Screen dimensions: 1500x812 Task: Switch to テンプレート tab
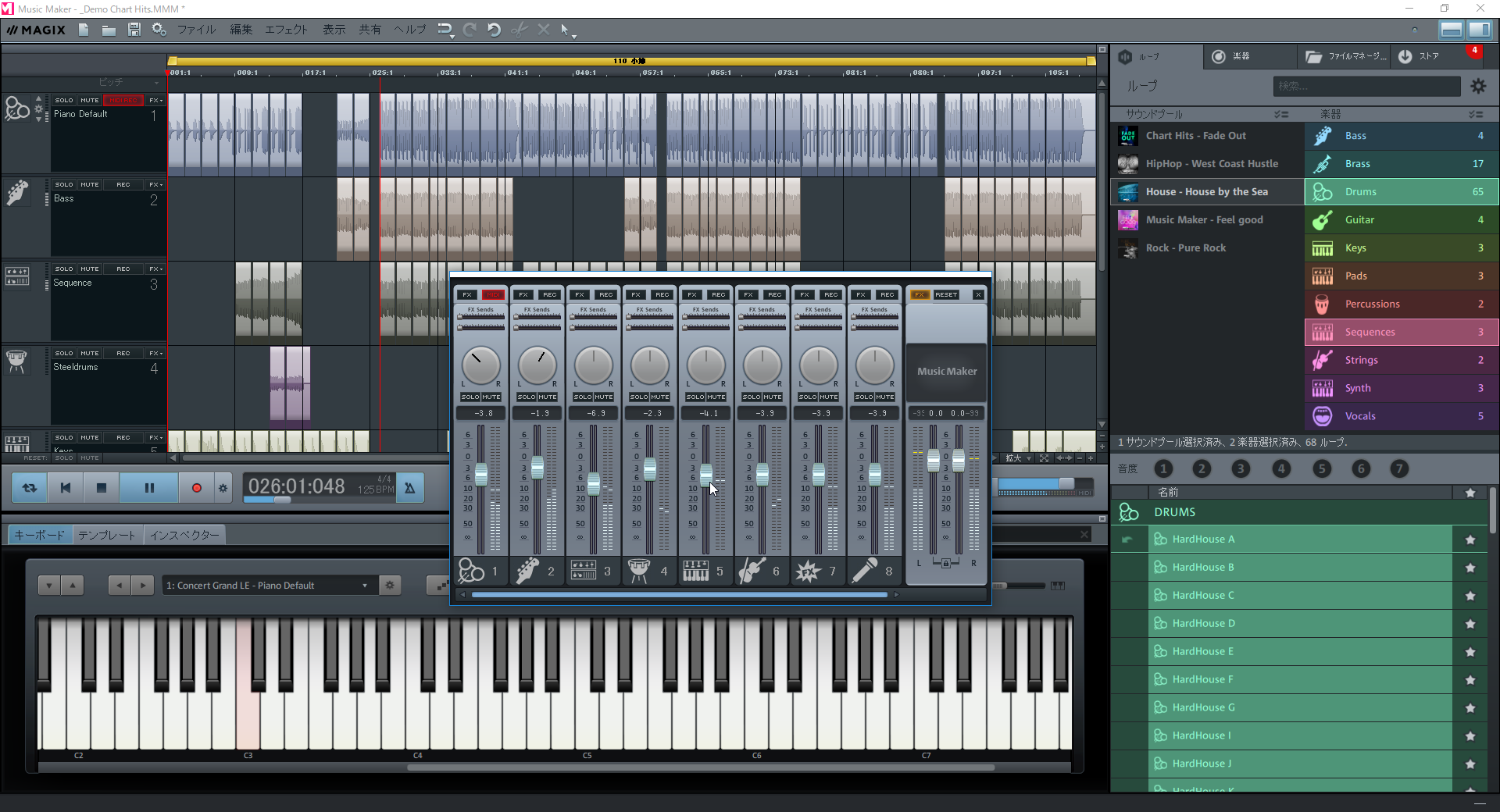108,536
